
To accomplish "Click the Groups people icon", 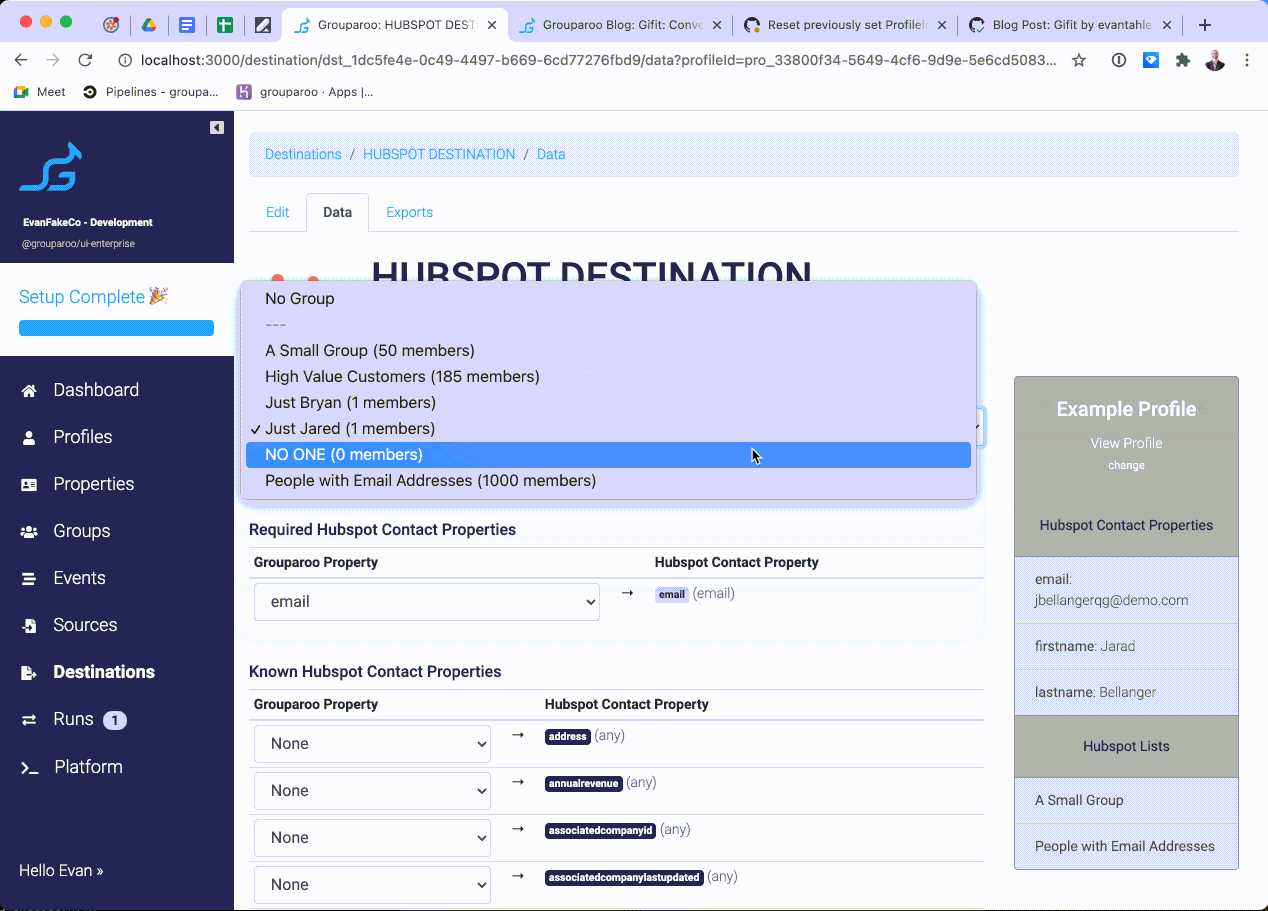I will (29, 532).
